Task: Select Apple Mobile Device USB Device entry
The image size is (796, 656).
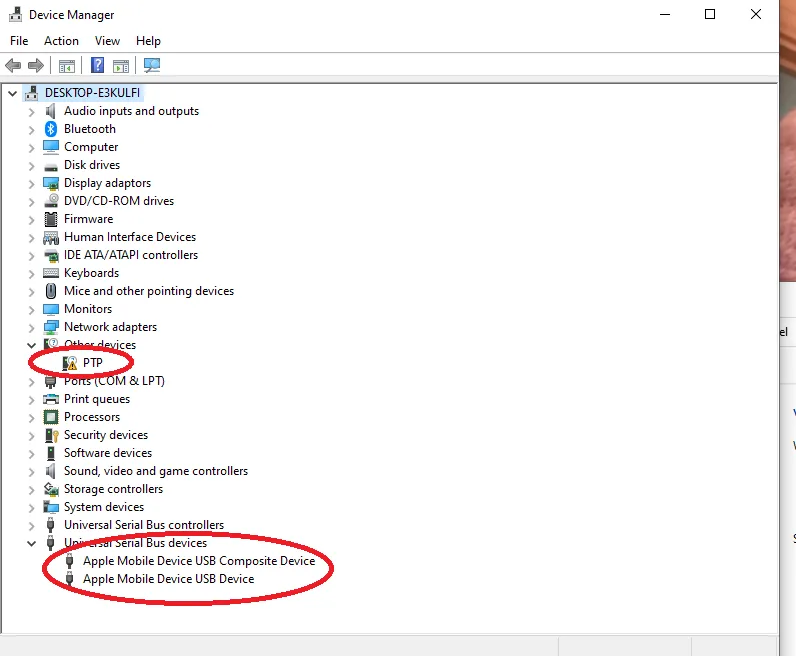Action: pyautogui.click(x=169, y=579)
